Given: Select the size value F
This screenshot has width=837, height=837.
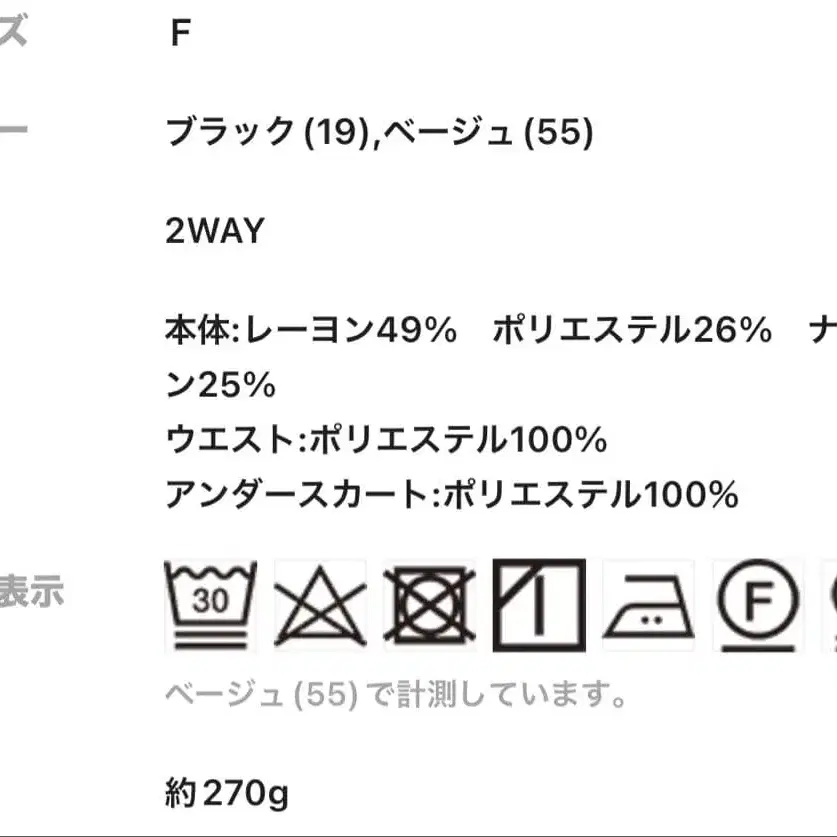Looking at the screenshot, I should pyautogui.click(x=180, y=34).
